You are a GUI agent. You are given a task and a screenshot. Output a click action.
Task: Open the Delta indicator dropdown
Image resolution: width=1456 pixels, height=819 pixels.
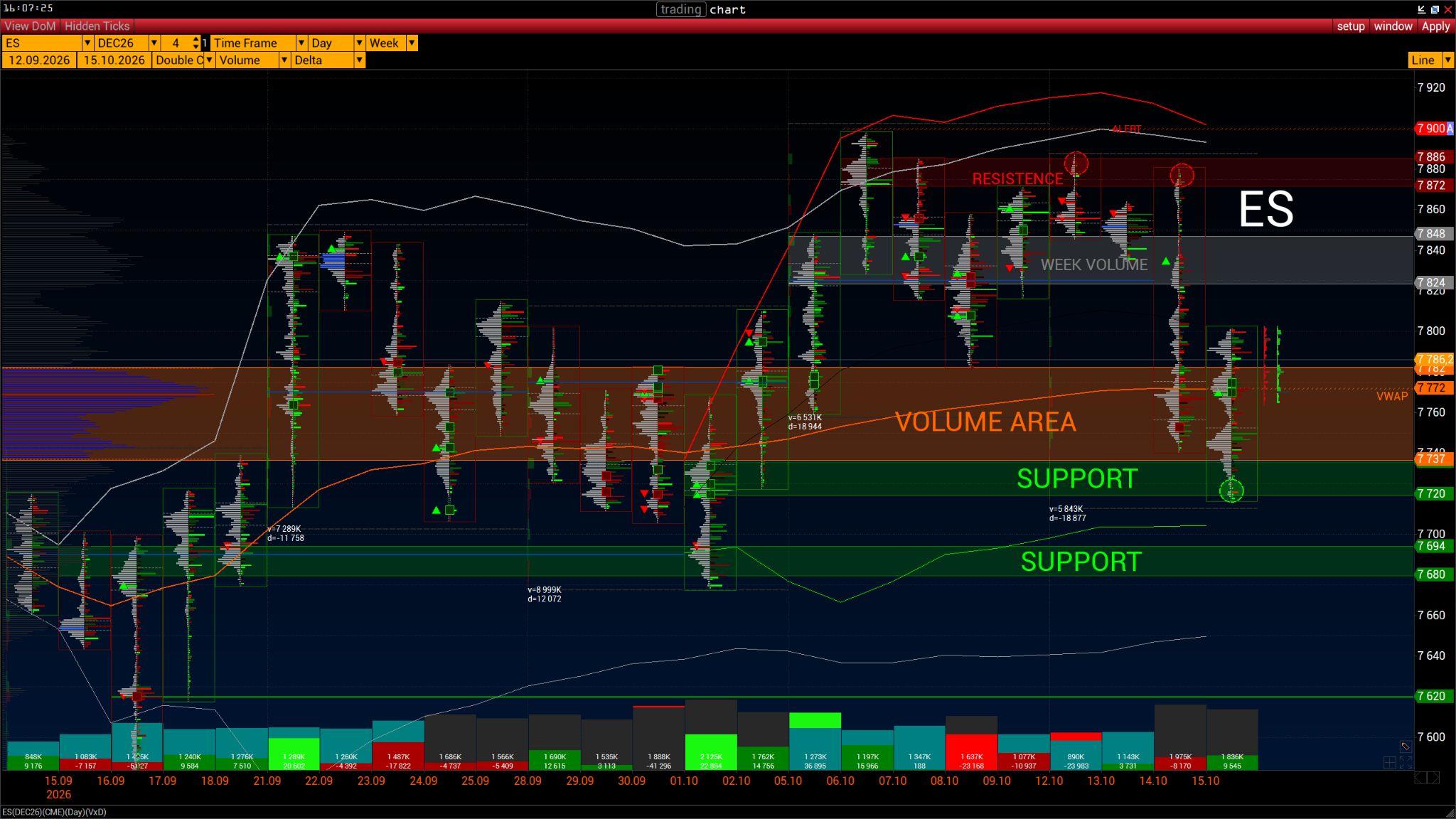click(x=359, y=60)
